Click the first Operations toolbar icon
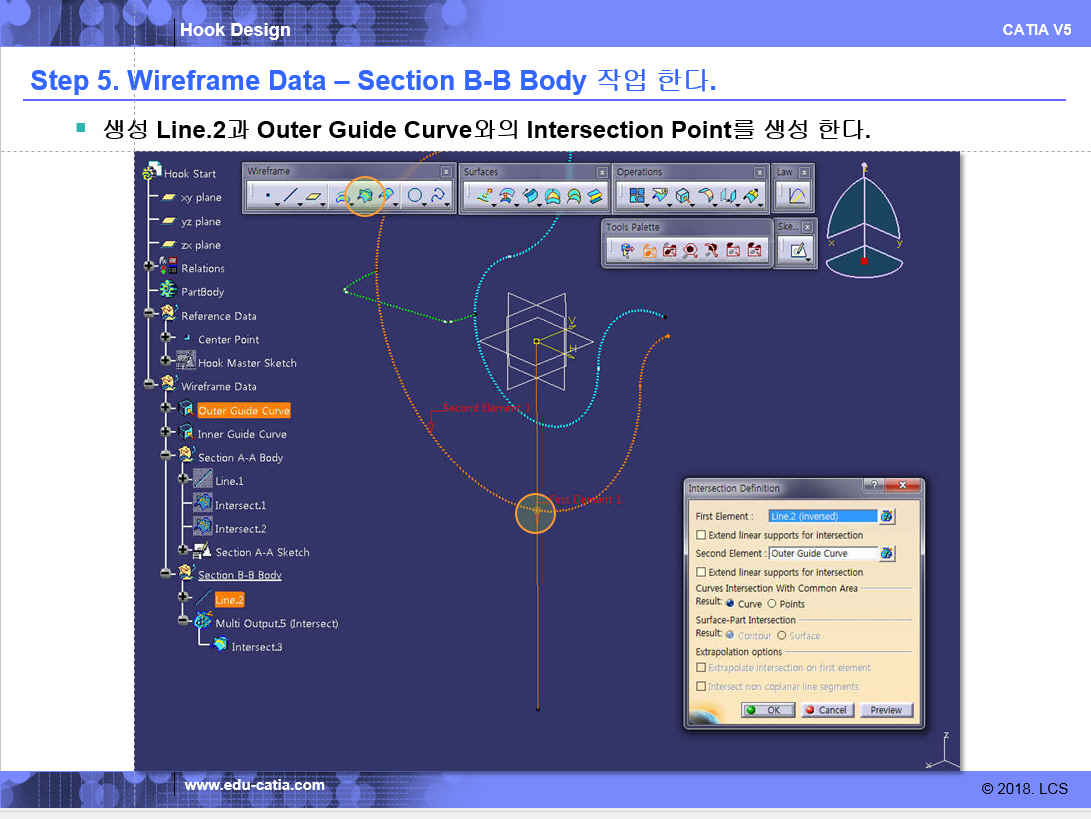 636,196
